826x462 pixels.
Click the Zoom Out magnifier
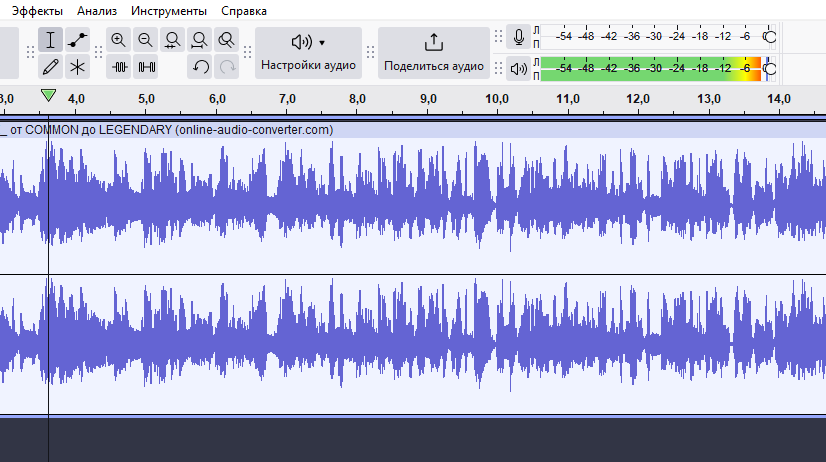click(x=145, y=40)
